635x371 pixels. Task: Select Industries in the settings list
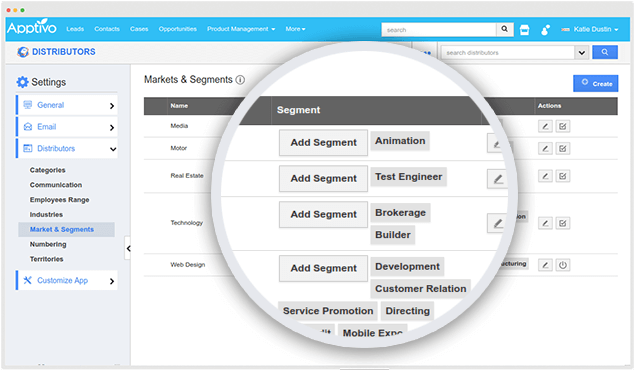pyautogui.click(x=46, y=215)
